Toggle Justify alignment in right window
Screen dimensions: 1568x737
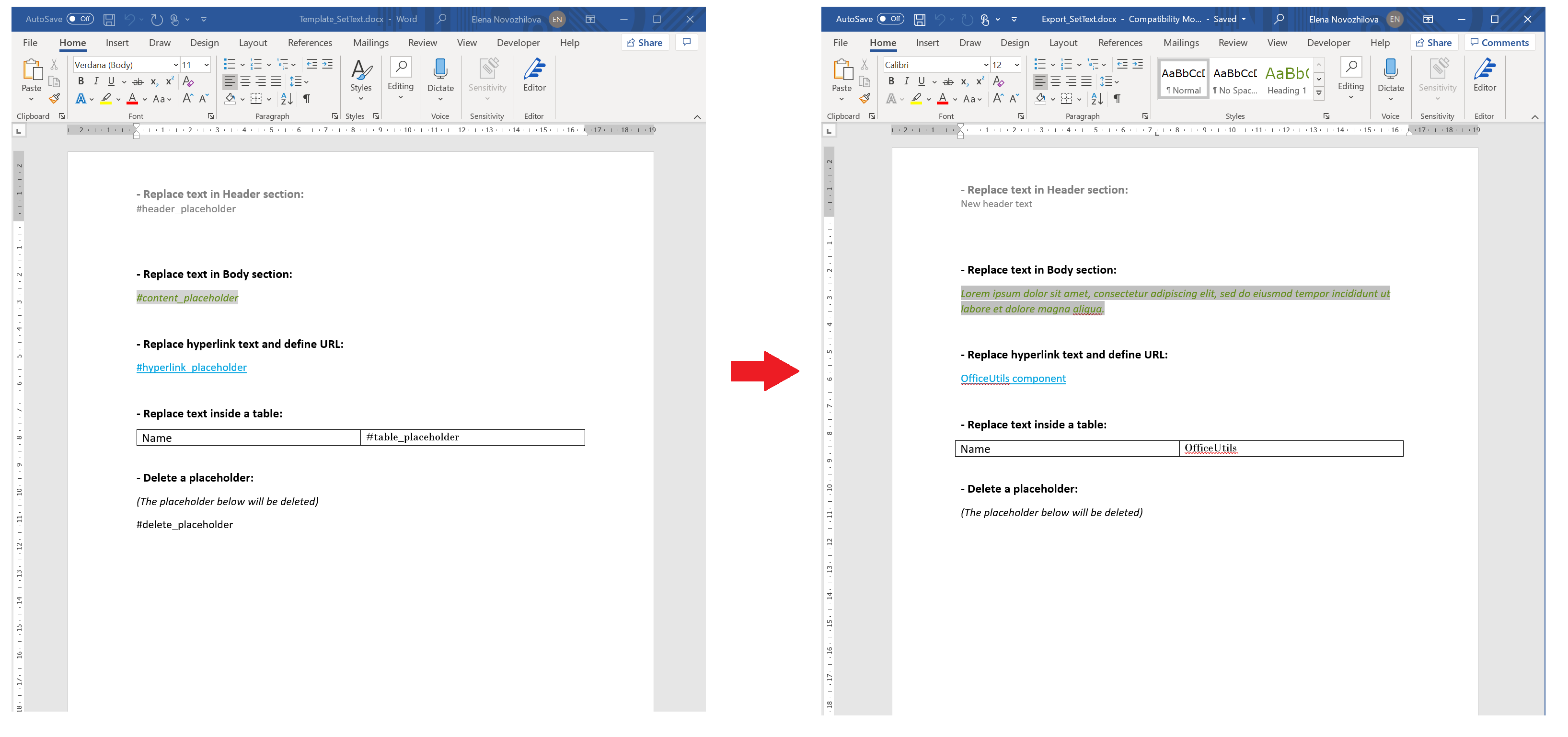tap(1086, 81)
